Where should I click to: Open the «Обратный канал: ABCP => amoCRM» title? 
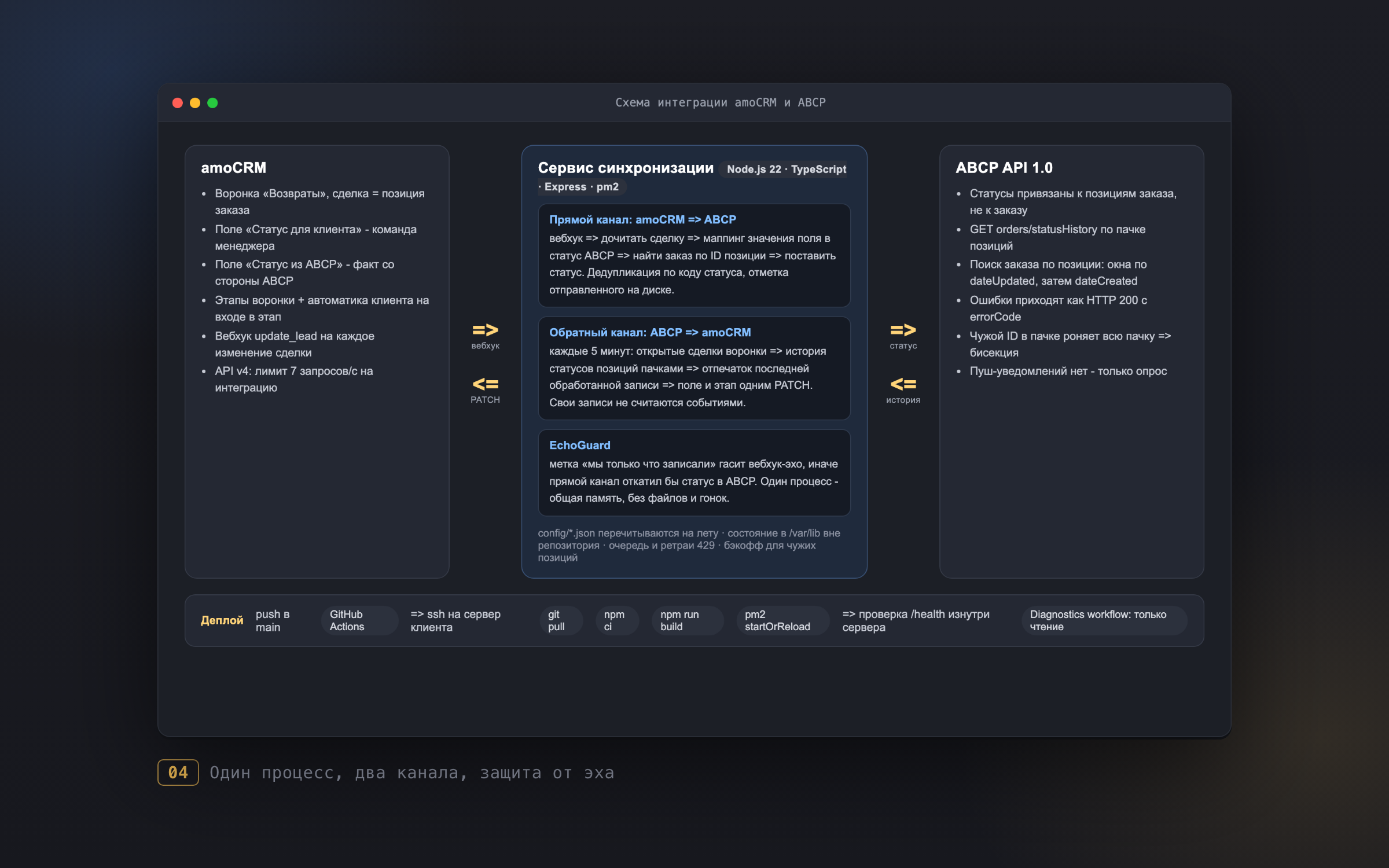[x=650, y=333]
